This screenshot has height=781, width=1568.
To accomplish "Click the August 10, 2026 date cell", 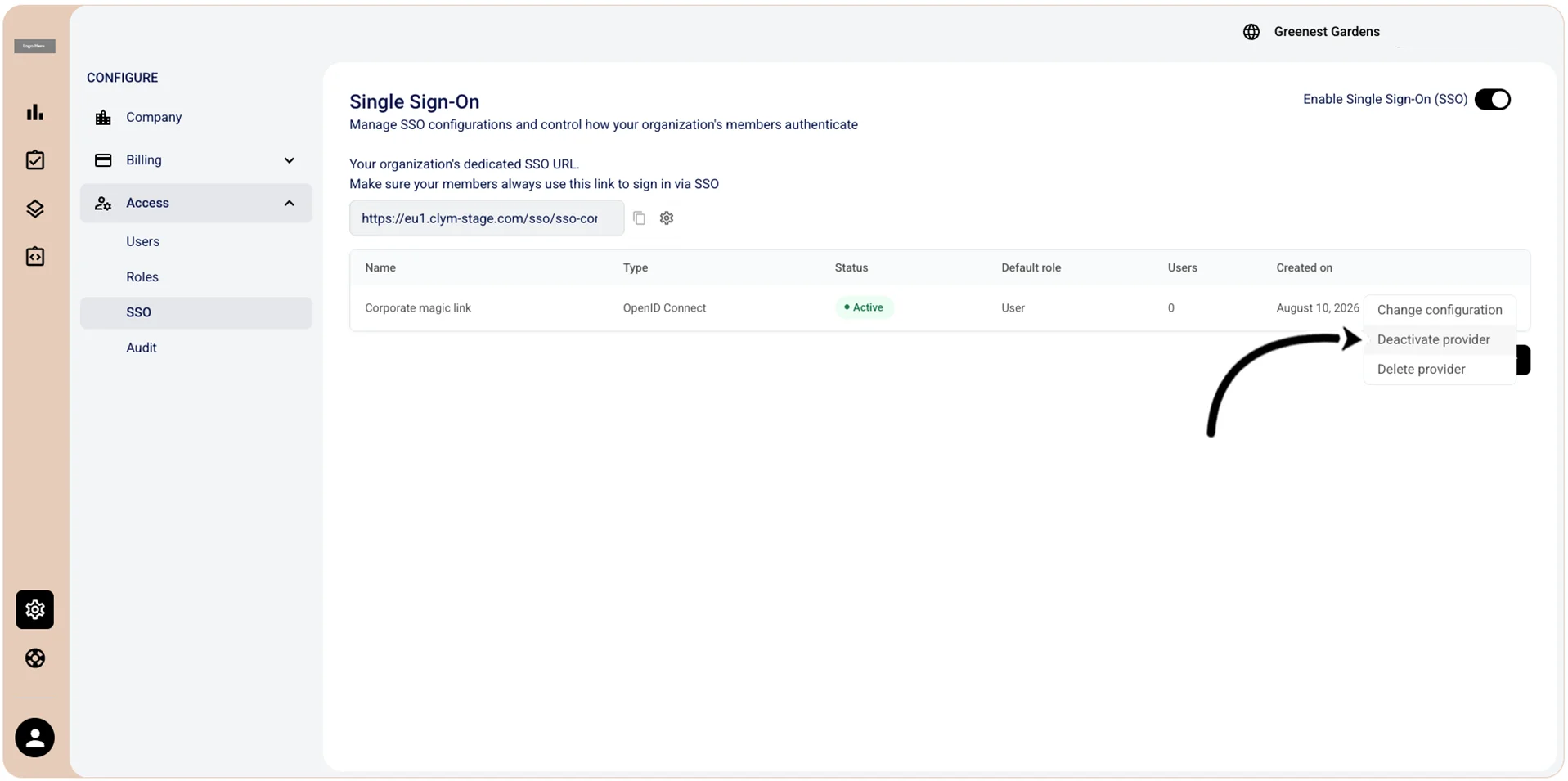I will click(x=1317, y=308).
